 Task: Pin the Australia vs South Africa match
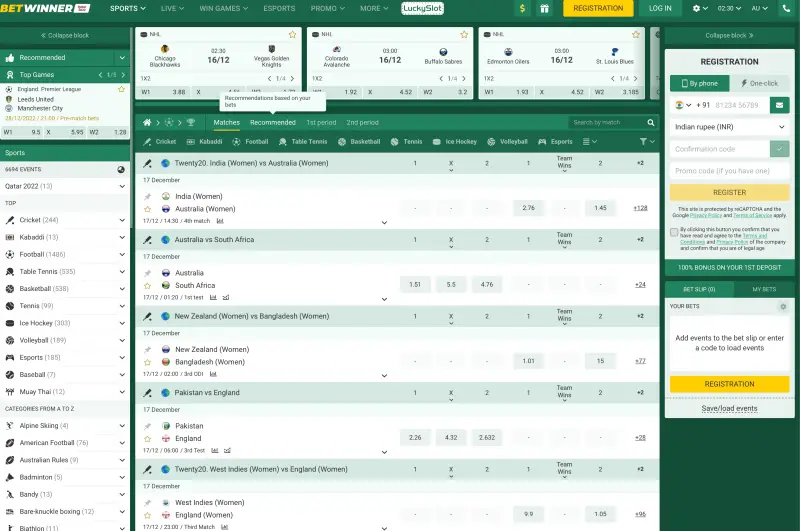[x=147, y=273]
